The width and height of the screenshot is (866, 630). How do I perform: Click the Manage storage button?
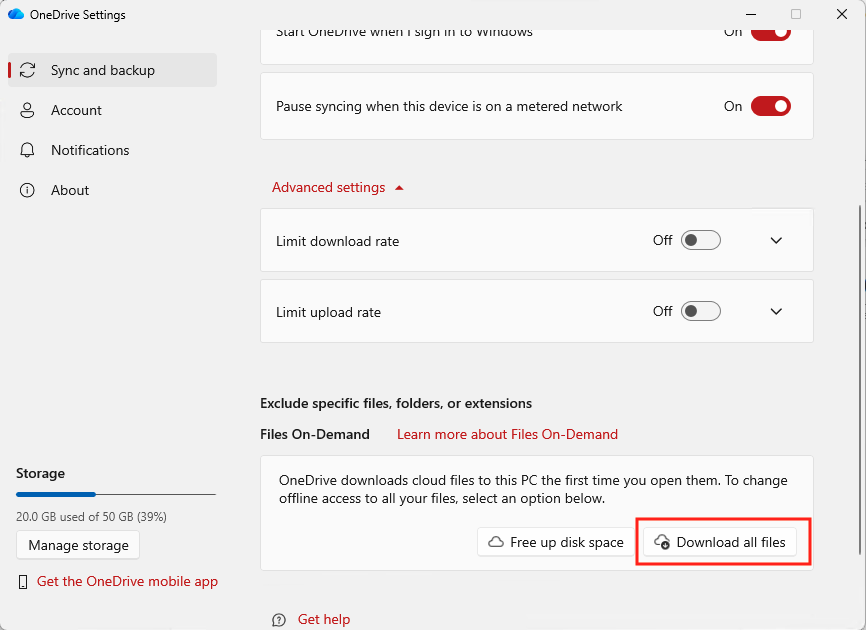point(78,546)
